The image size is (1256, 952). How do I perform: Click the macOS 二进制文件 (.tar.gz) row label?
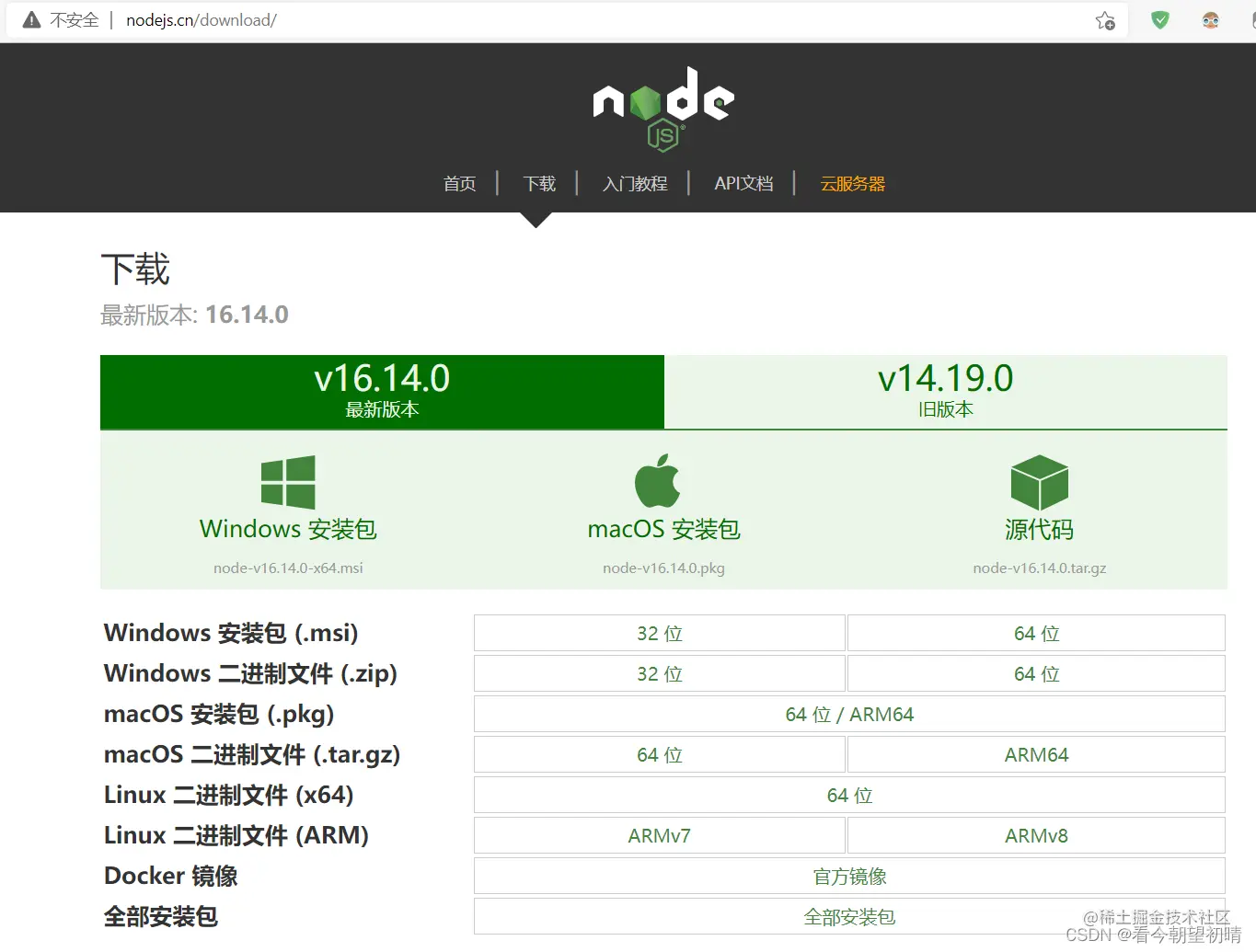[x=252, y=754]
